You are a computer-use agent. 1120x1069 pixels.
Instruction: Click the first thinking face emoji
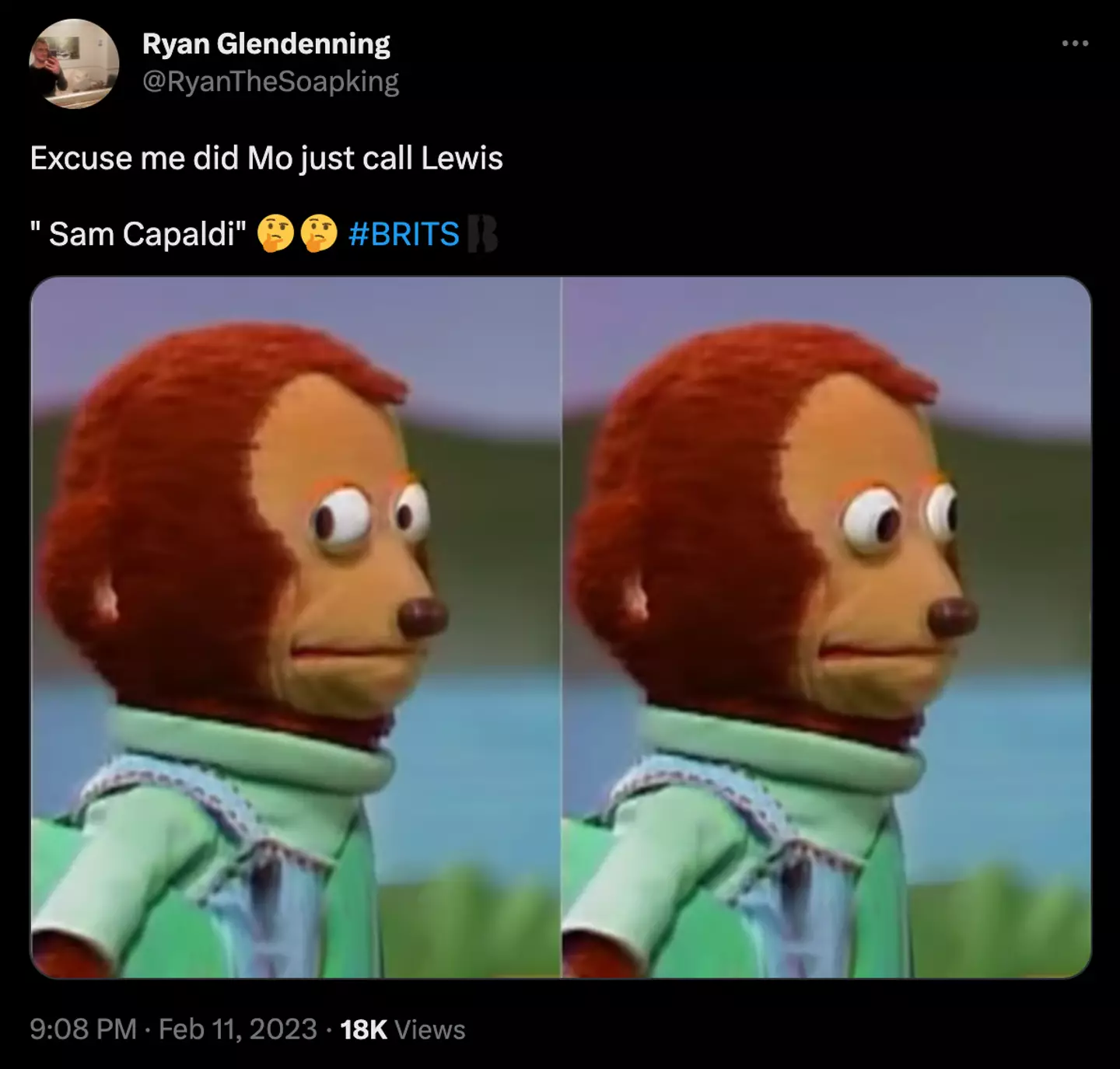275,234
